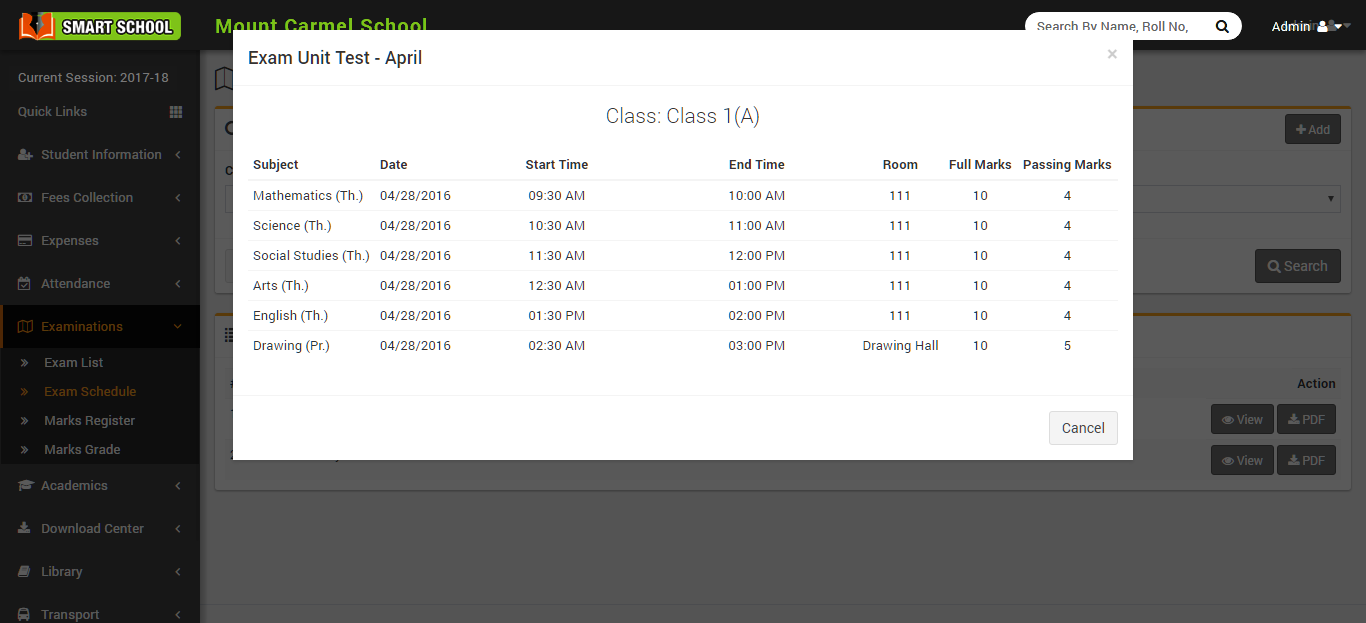Image resolution: width=1366 pixels, height=623 pixels.
Task: Click the Drawing (Pr.) subject cell
Action: [x=291, y=346]
